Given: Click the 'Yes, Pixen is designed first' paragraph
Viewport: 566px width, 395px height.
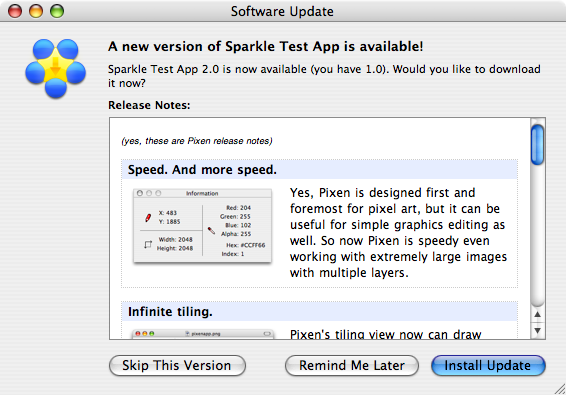Looking at the screenshot, I should [x=398, y=233].
